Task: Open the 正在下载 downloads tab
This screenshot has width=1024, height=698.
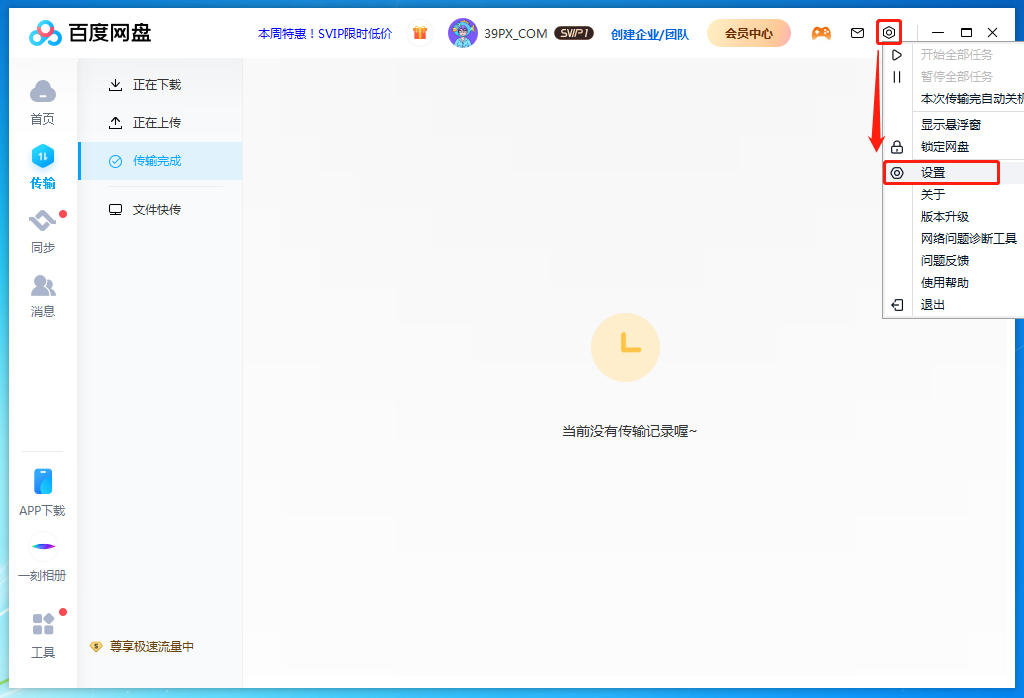Action: click(160, 85)
